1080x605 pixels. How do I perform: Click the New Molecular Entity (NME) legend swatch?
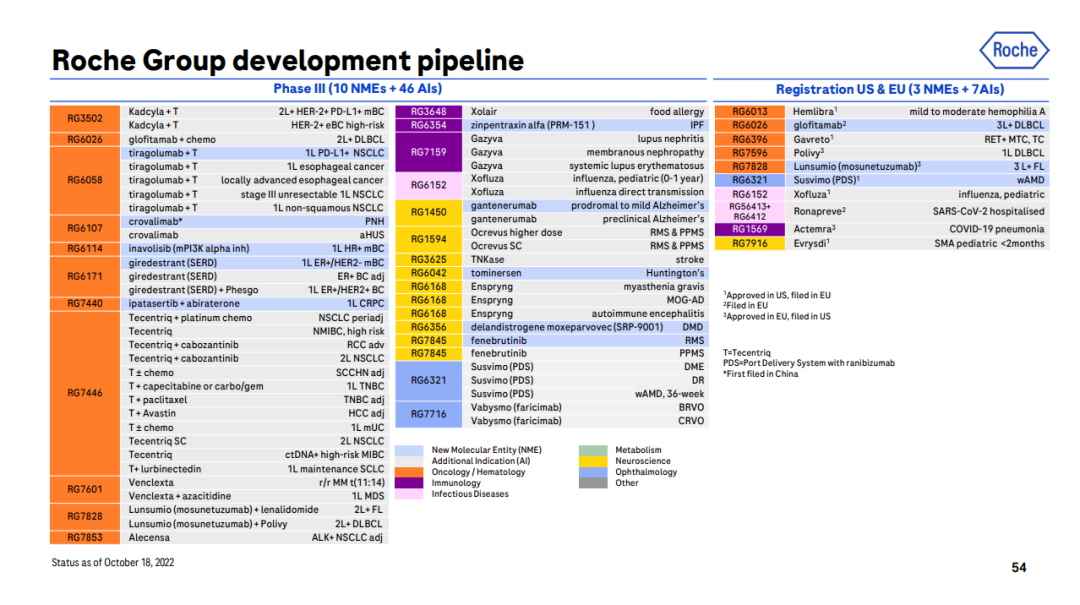pyautogui.click(x=408, y=450)
